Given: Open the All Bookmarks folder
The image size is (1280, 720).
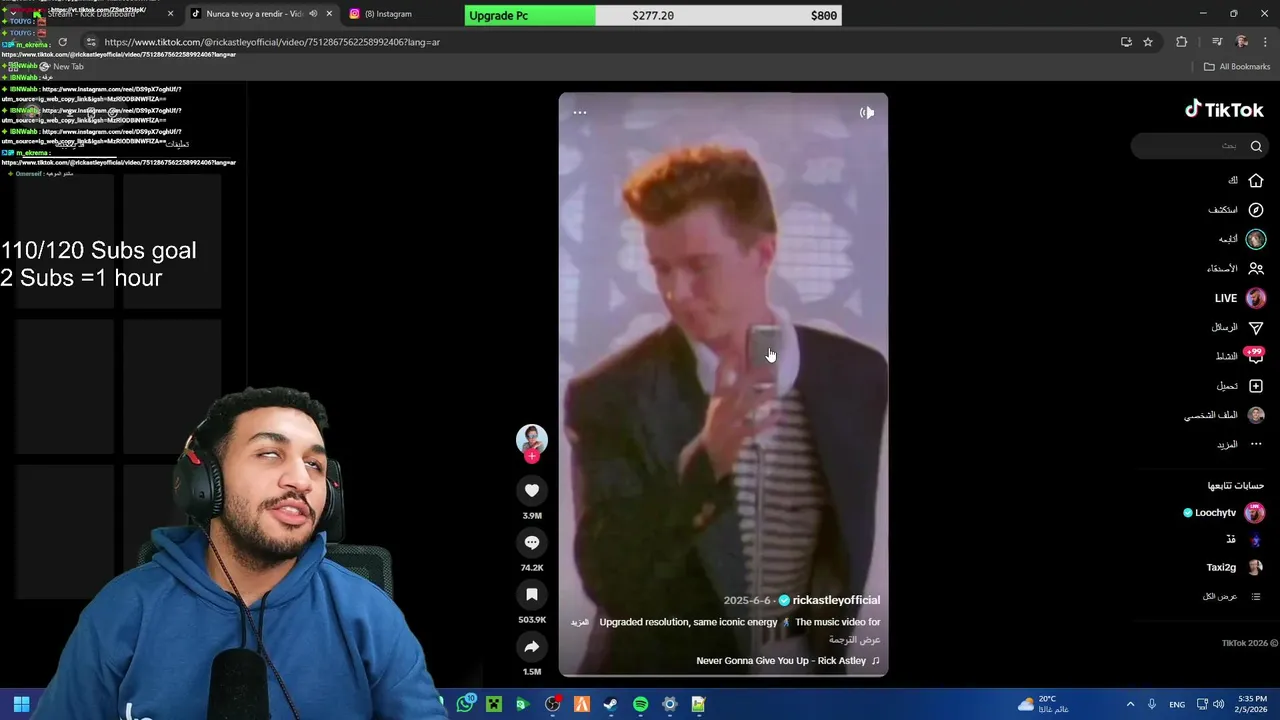Looking at the screenshot, I should 1237,67.
